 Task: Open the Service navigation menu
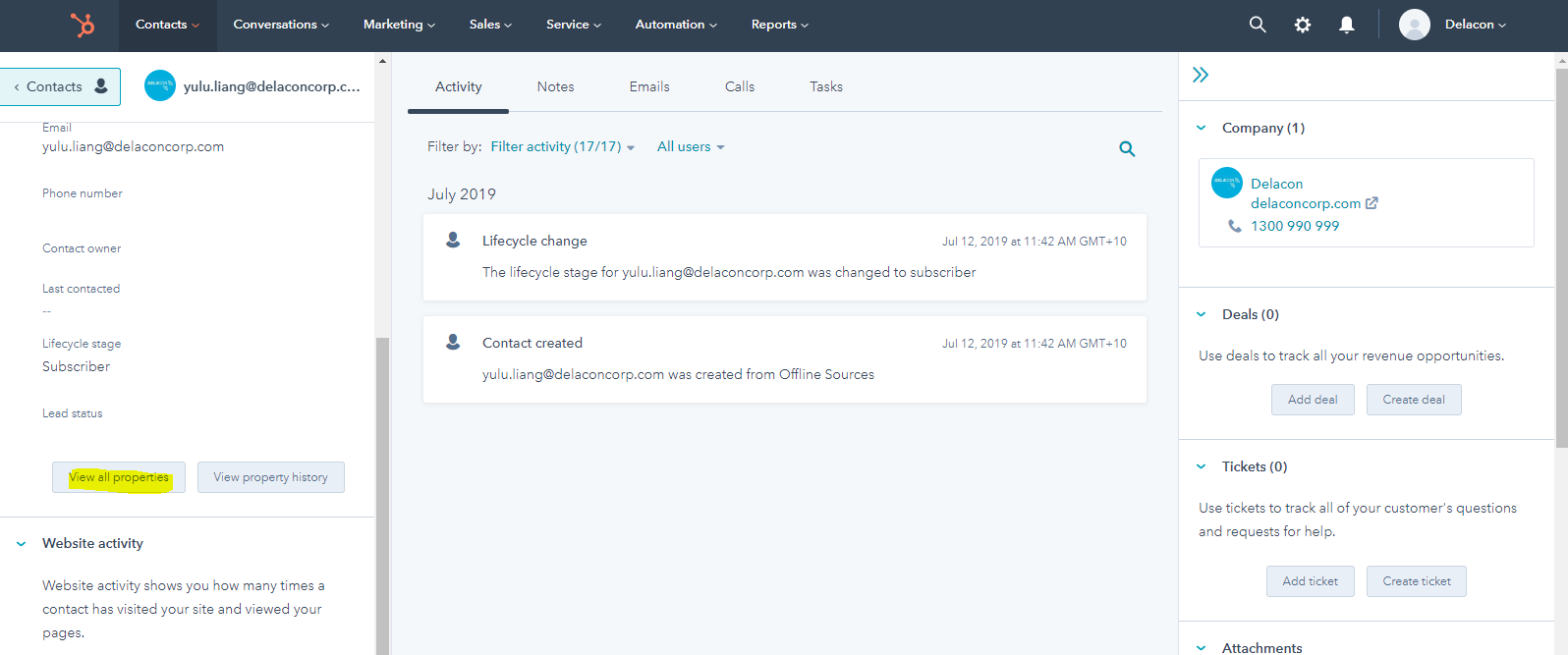(574, 25)
